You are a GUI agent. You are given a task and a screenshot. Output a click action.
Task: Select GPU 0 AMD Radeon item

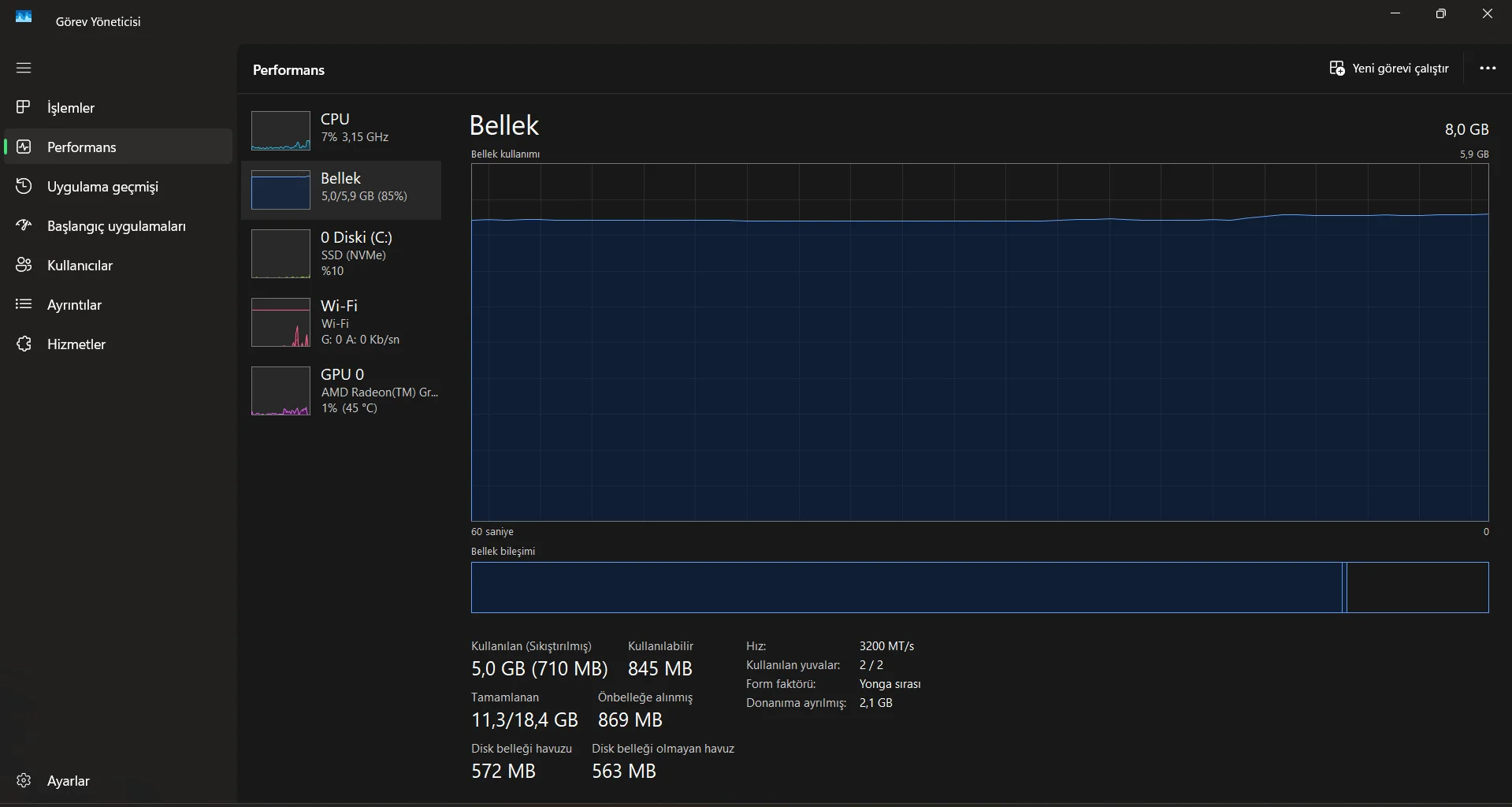point(341,390)
